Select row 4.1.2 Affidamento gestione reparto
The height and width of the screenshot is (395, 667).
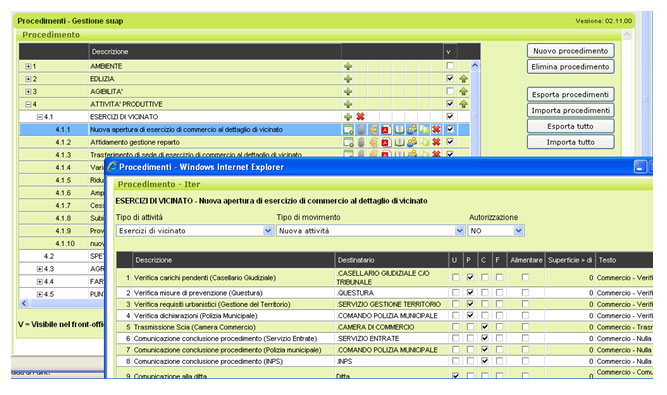tap(244, 142)
